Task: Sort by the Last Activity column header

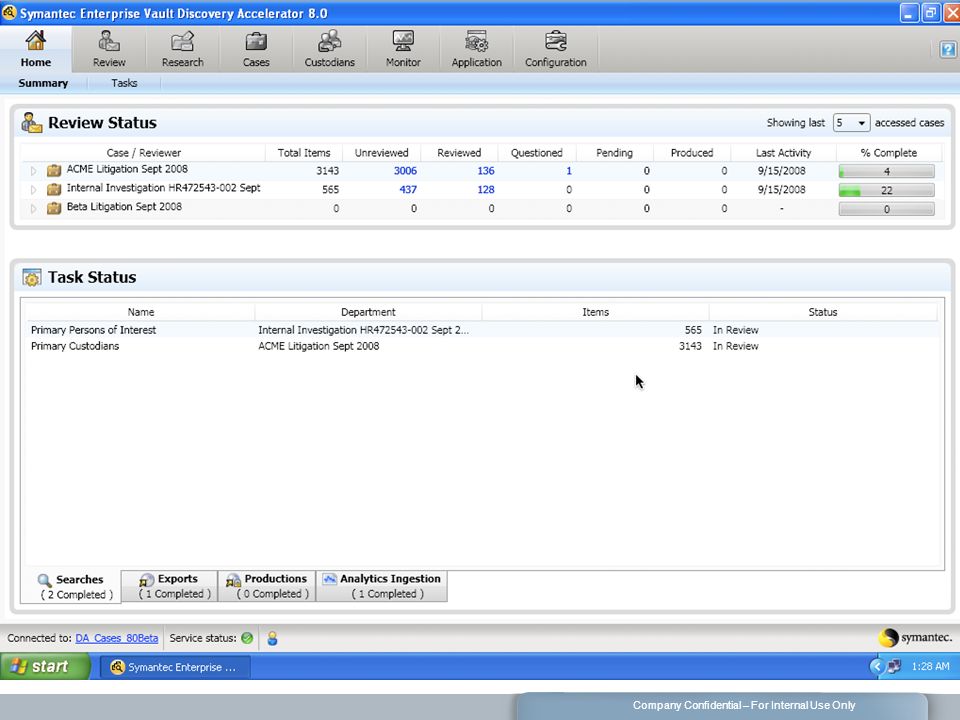Action: tap(783, 152)
